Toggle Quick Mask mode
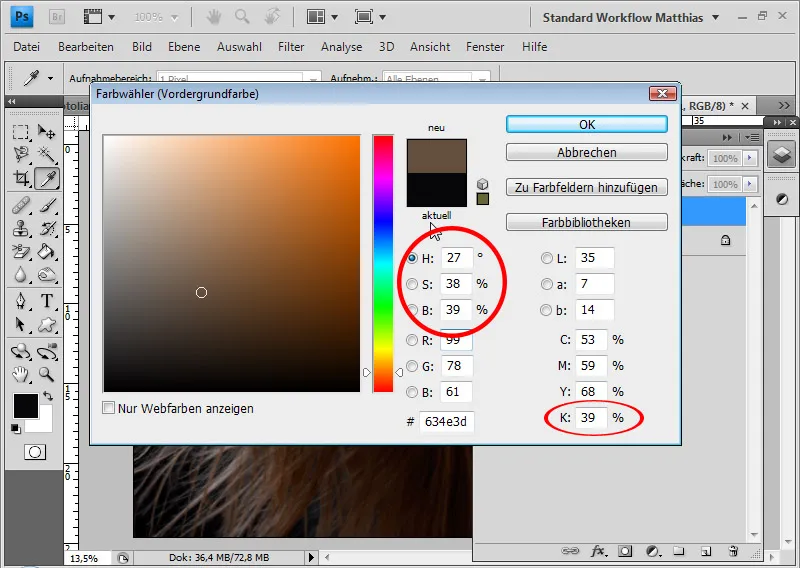 point(35,452)
